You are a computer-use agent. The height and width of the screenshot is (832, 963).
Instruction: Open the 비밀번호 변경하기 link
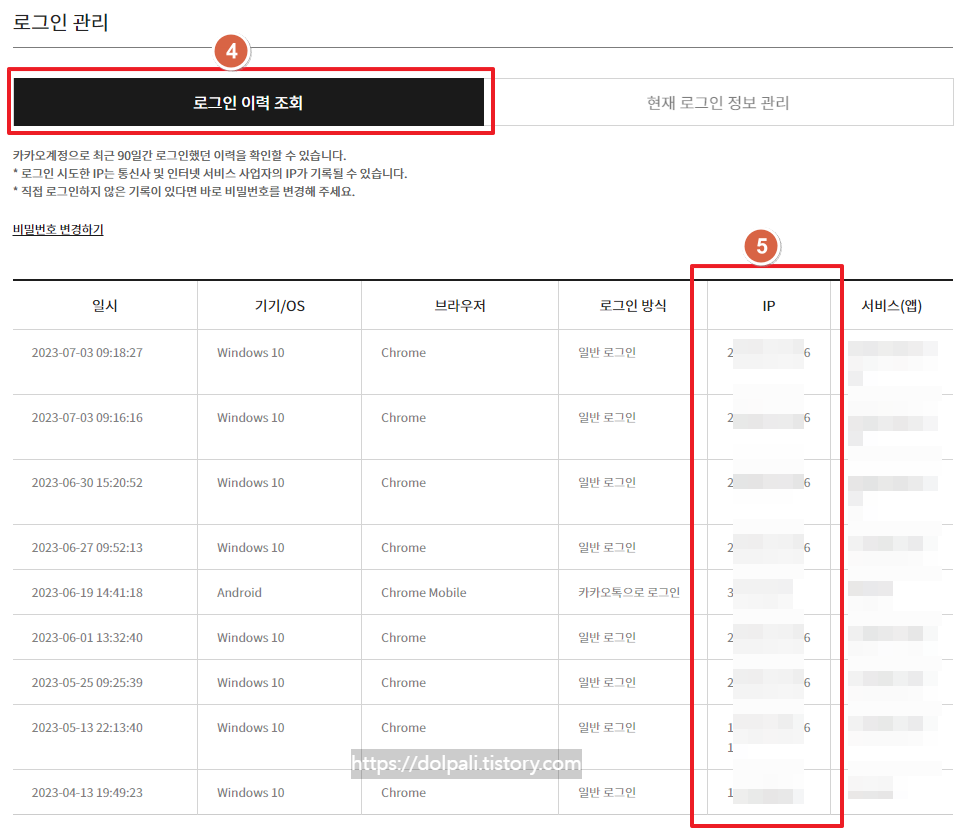pos(58,230)
